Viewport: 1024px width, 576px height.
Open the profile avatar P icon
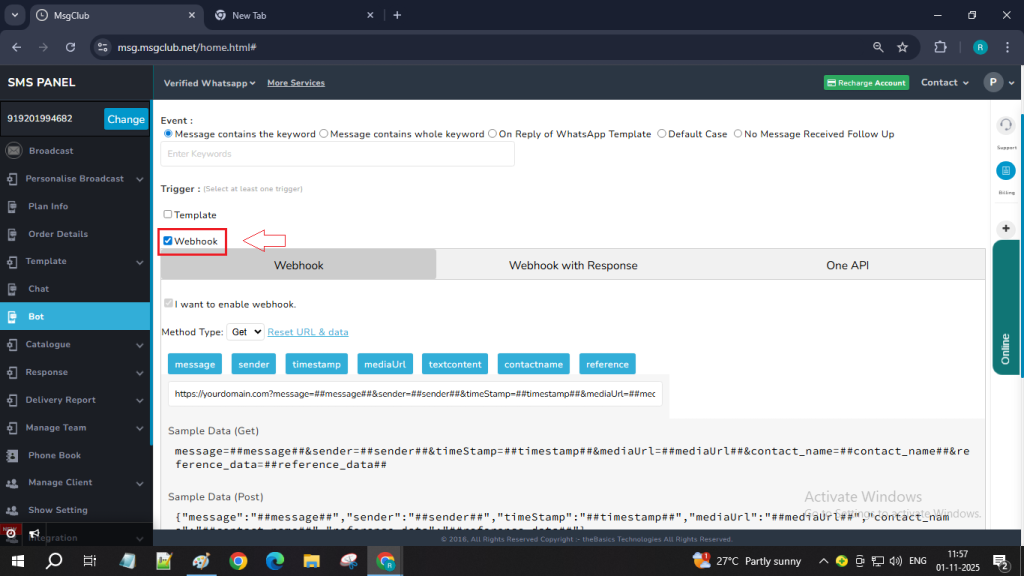point(992,82)
